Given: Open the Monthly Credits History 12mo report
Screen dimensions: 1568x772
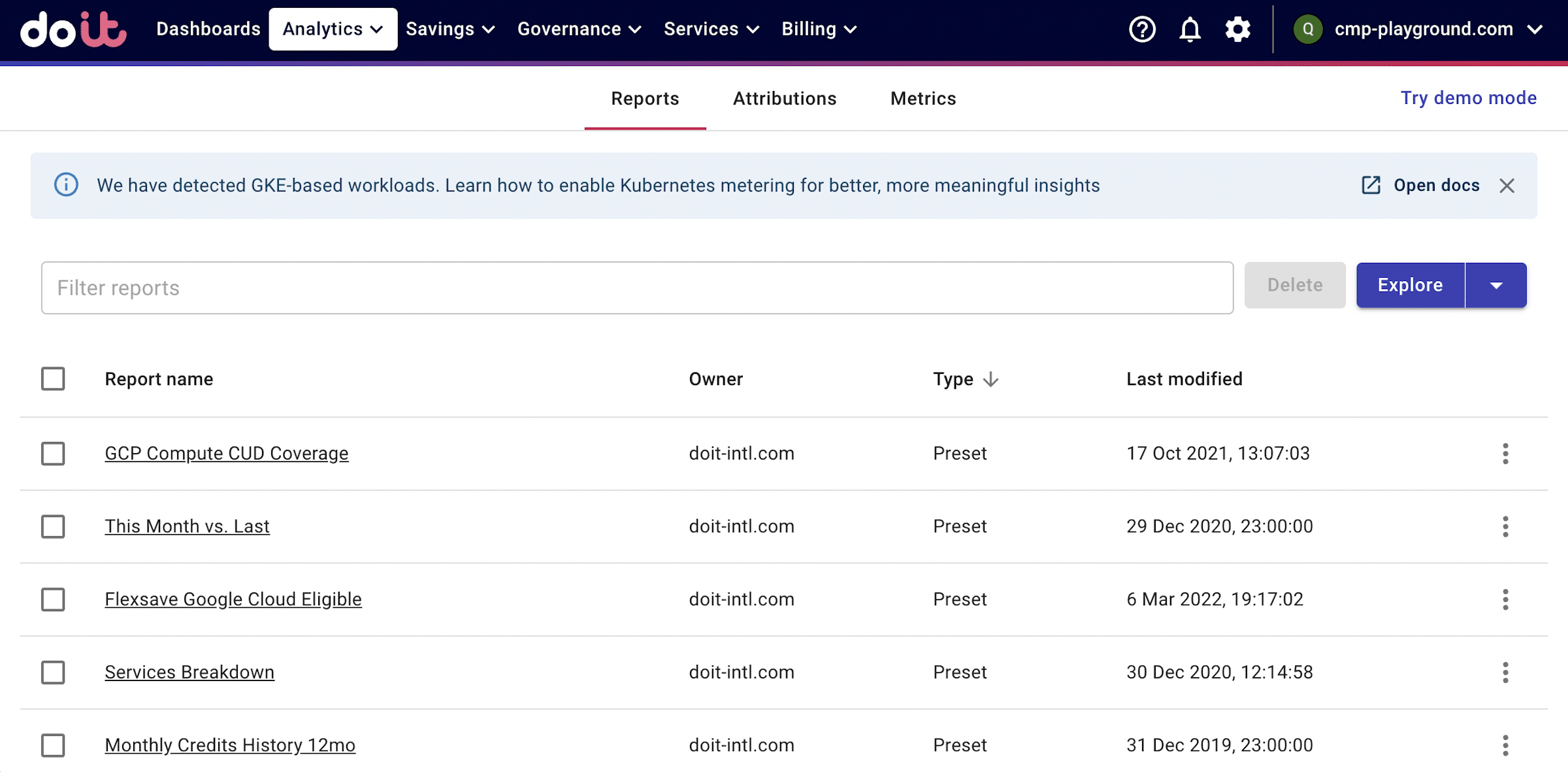Looking at the screenshot, I should (230, 745).
